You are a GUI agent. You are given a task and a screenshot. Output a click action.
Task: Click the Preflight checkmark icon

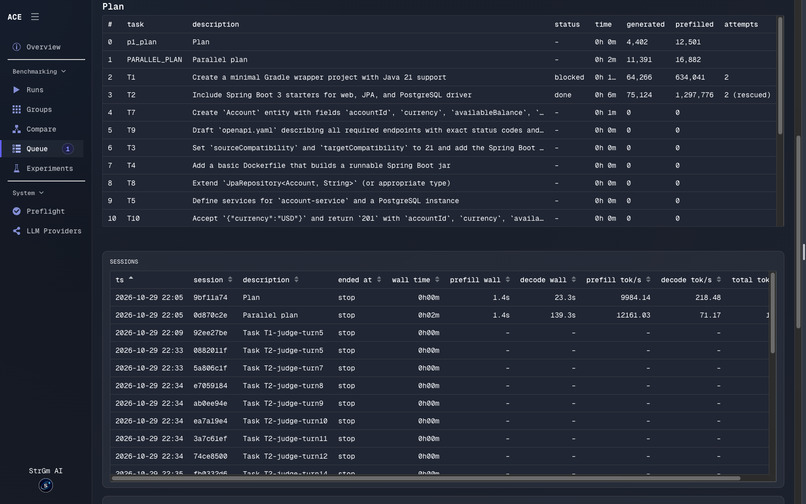click(x=16, y=211)
